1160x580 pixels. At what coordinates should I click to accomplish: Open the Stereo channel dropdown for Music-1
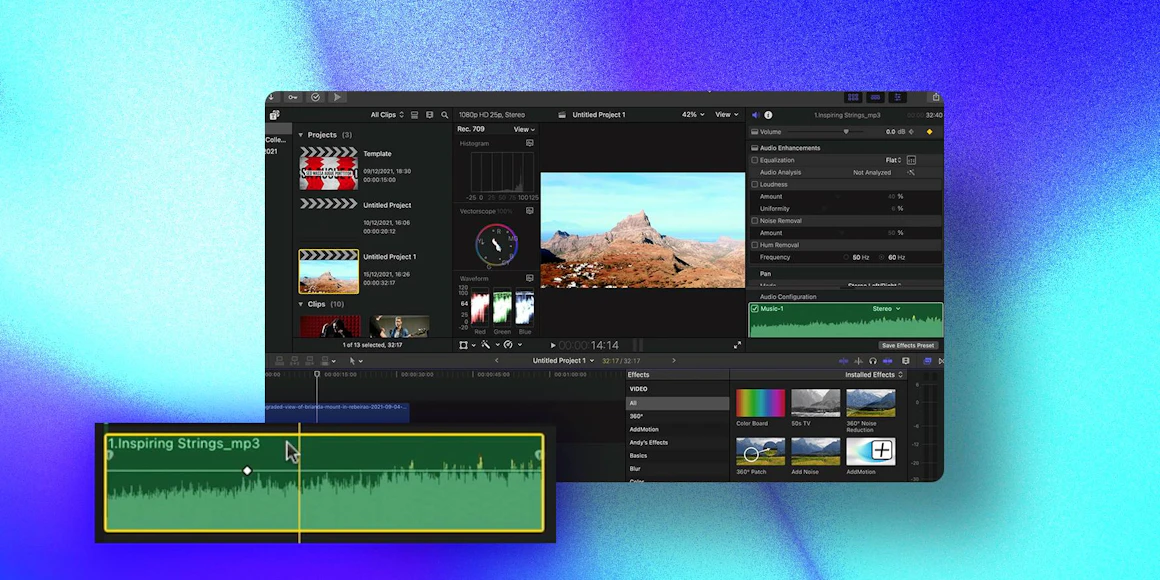point(886,308)
